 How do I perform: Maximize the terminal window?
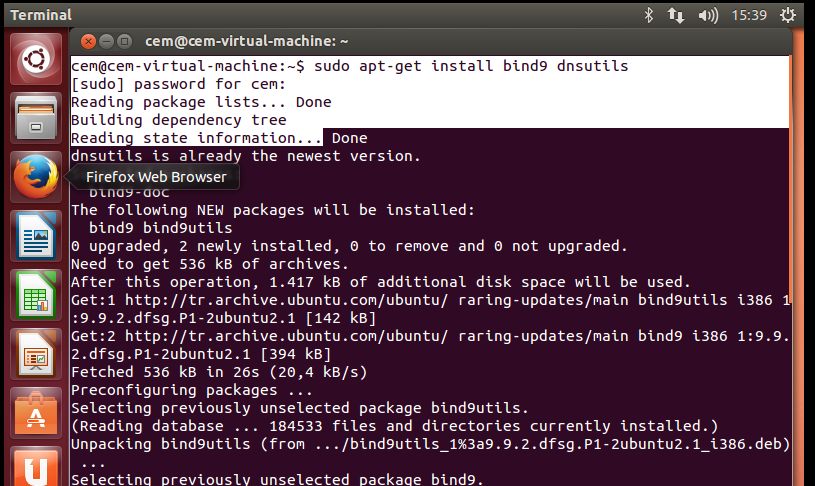(x=124, y=41)
